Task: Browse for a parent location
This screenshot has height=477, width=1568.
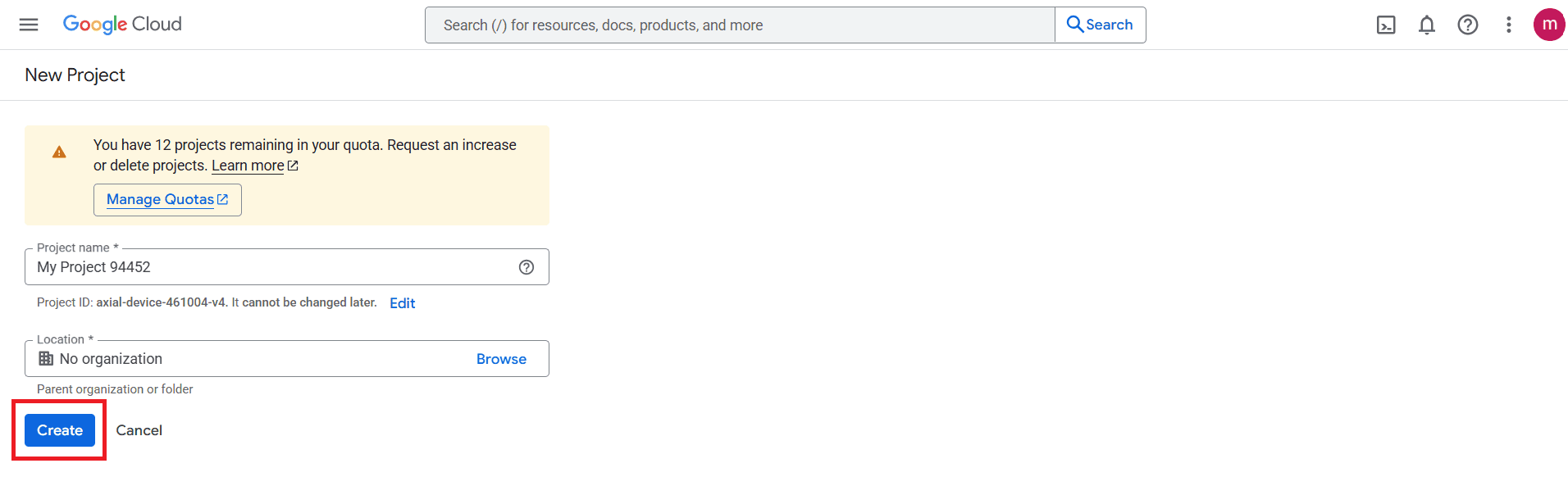Action: [x=501, y=359]
